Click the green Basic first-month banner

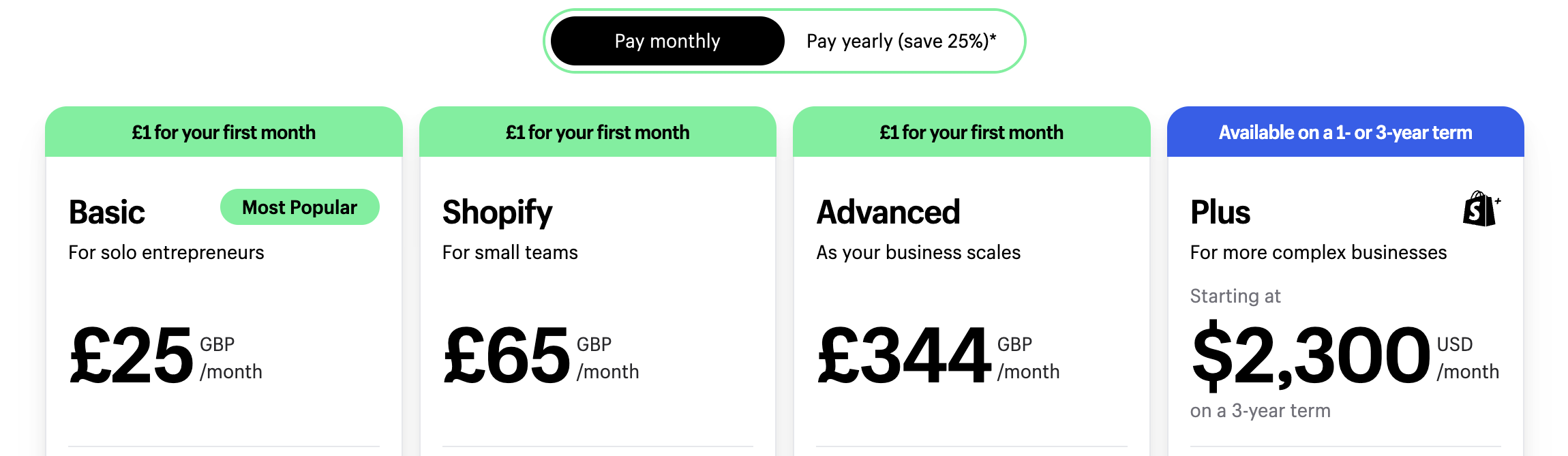[x=224, y=132]
